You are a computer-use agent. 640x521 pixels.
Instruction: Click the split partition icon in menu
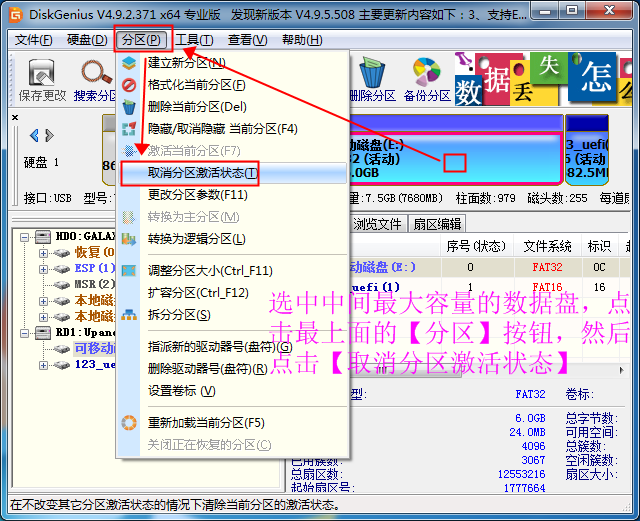click(129, 315)
